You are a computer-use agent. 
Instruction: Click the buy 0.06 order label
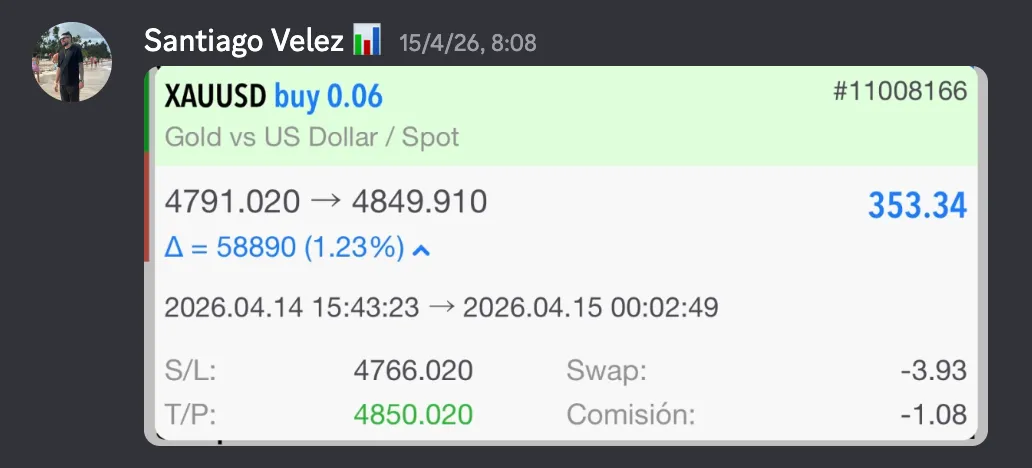[x=328, y=97]
